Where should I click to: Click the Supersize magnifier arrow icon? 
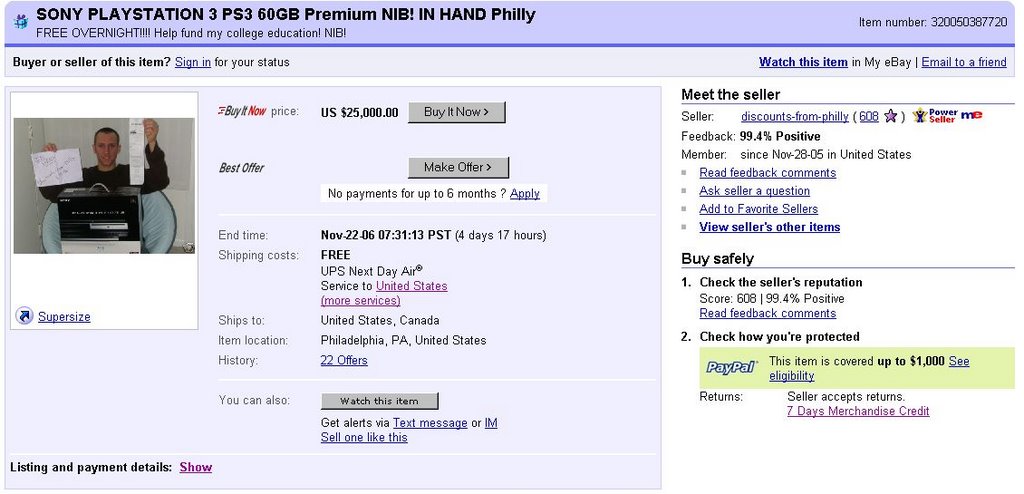tap(24, 316)
